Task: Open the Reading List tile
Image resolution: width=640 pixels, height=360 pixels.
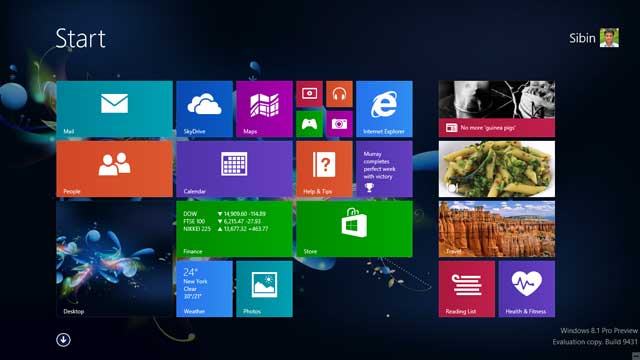Action: click(467, 289)
